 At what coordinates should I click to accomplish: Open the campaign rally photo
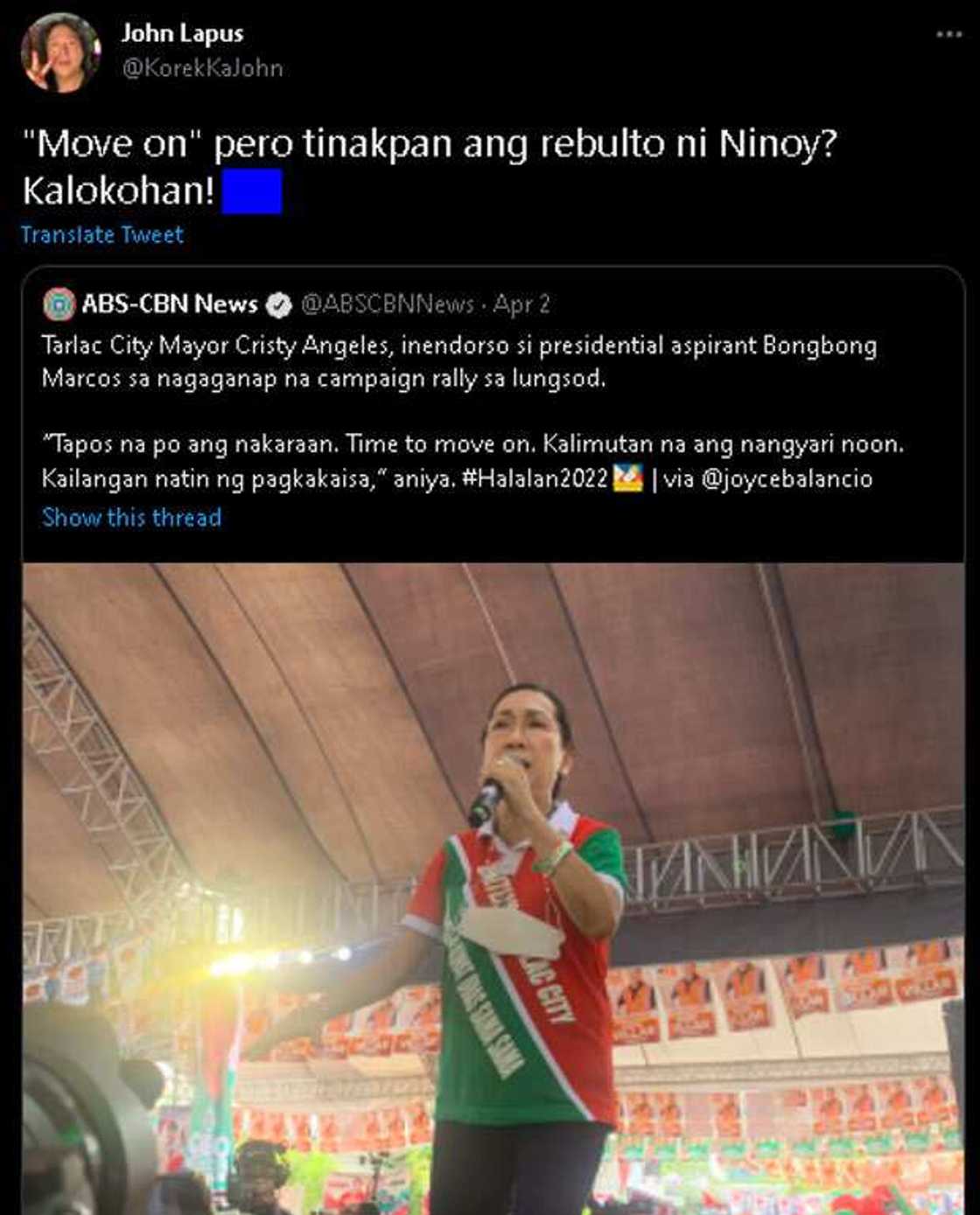point(493,888)
